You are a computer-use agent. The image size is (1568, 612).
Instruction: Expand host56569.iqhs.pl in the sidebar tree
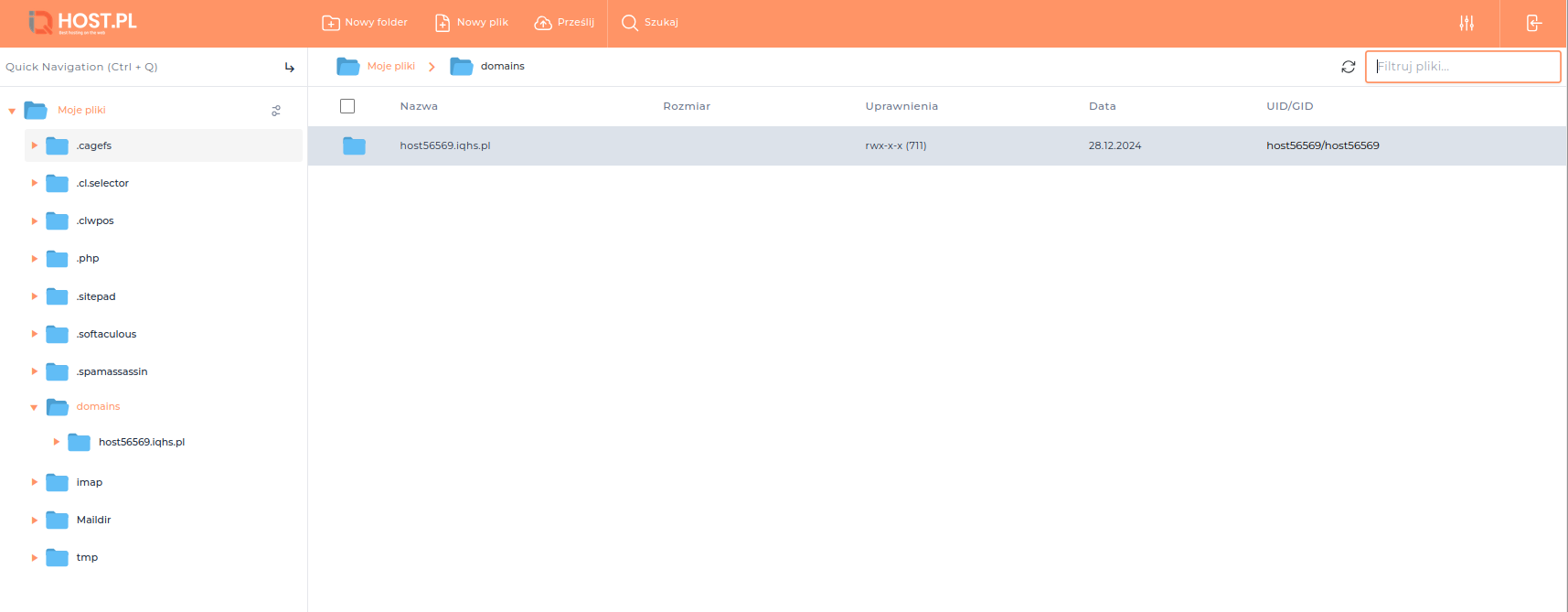[x=57, y=442]
